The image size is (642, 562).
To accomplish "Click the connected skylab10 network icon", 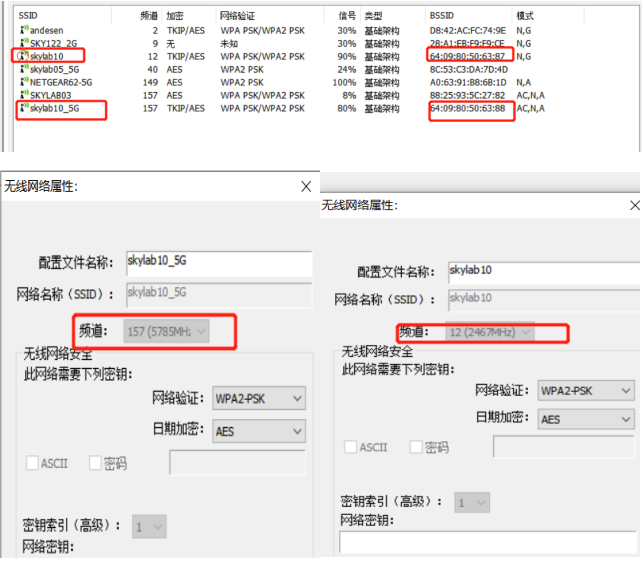I will coord(23,57).
